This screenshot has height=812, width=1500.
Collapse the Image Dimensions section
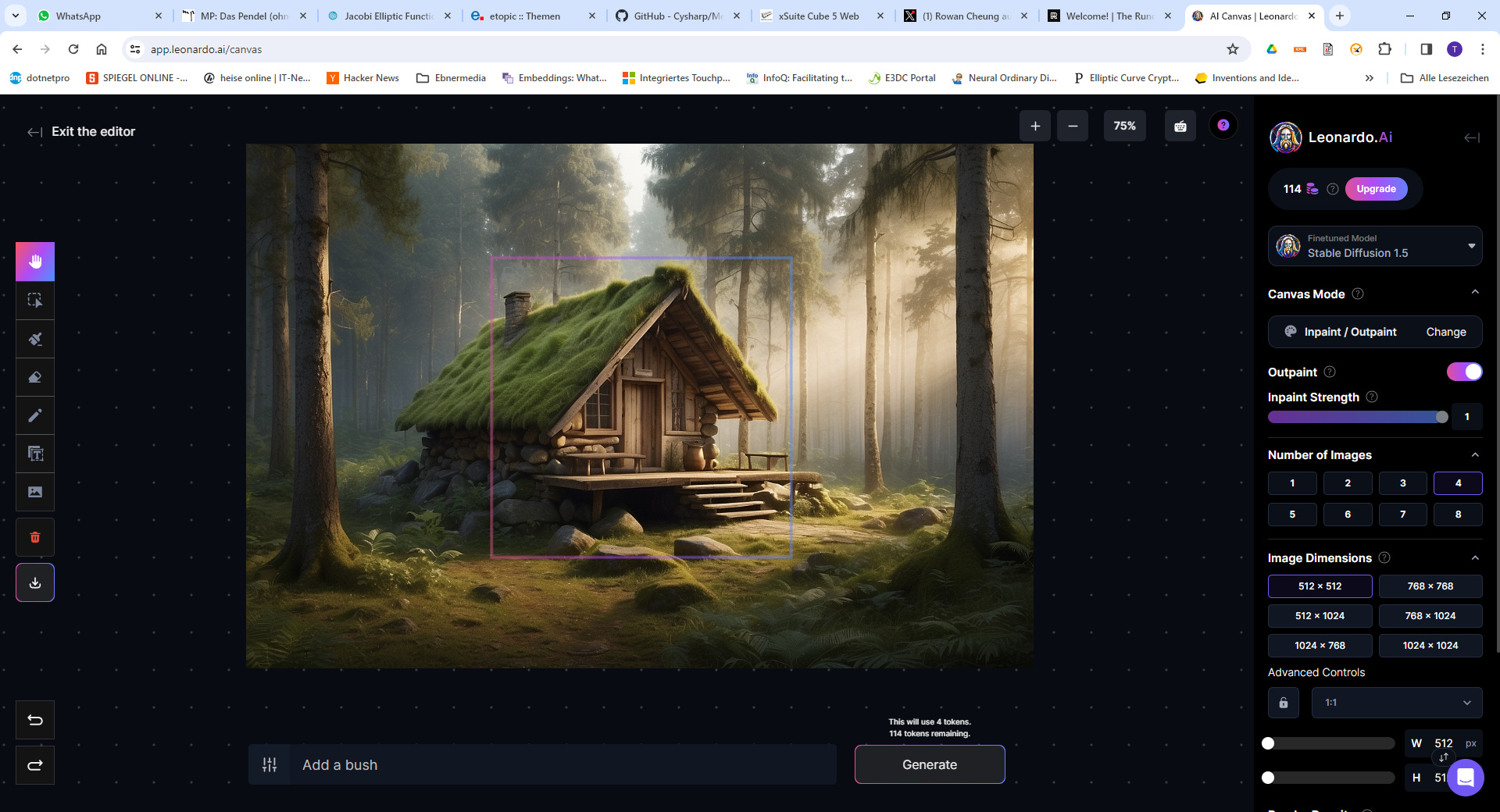point(1476,557)
